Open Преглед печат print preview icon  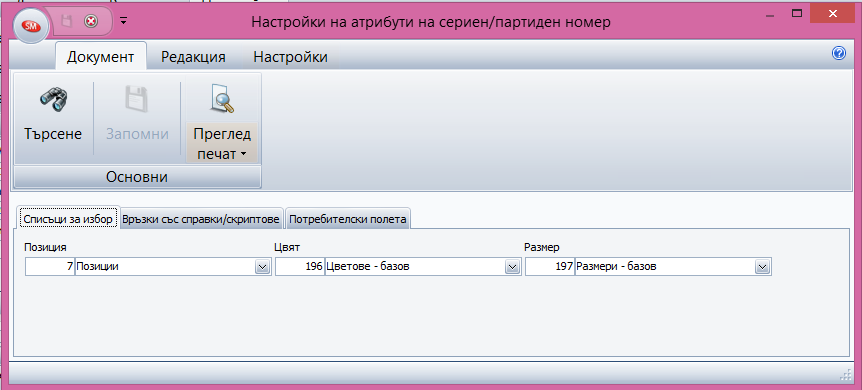pos(222,98)
